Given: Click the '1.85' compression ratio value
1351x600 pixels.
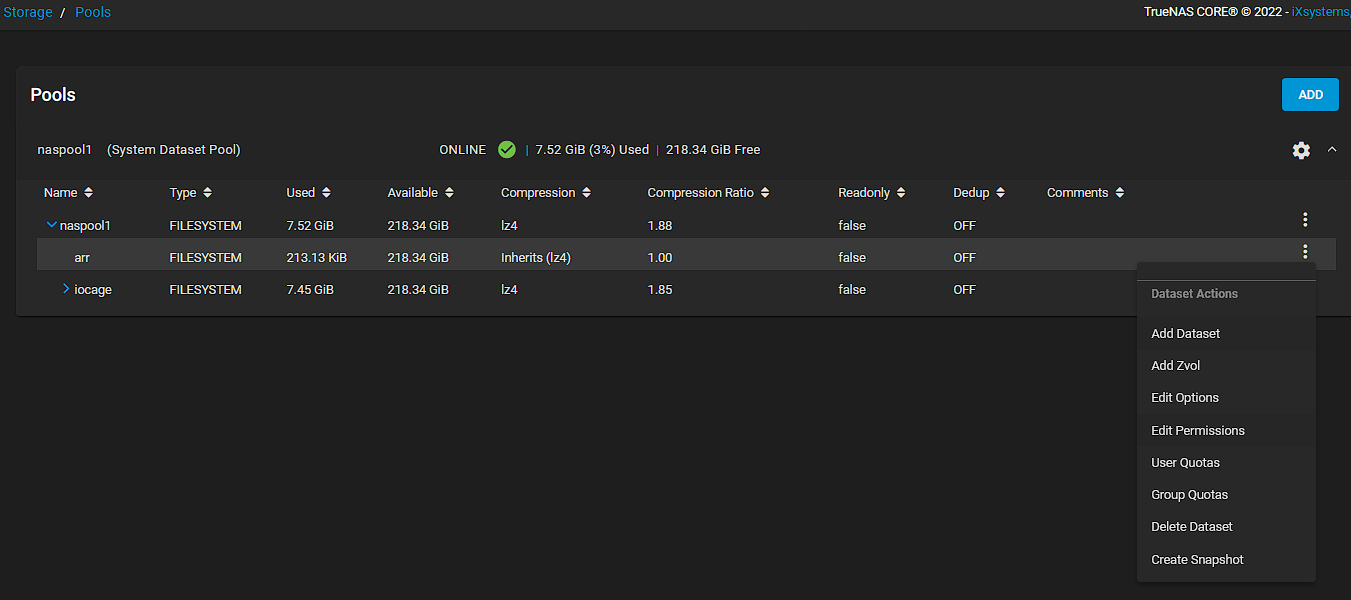Looking at the screenshot, I should 660,290.
